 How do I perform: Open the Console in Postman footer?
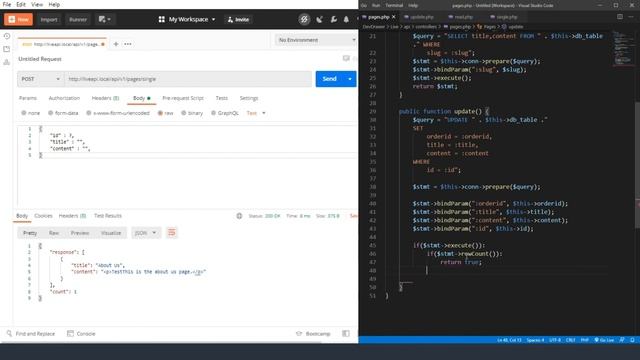point(81,334)
